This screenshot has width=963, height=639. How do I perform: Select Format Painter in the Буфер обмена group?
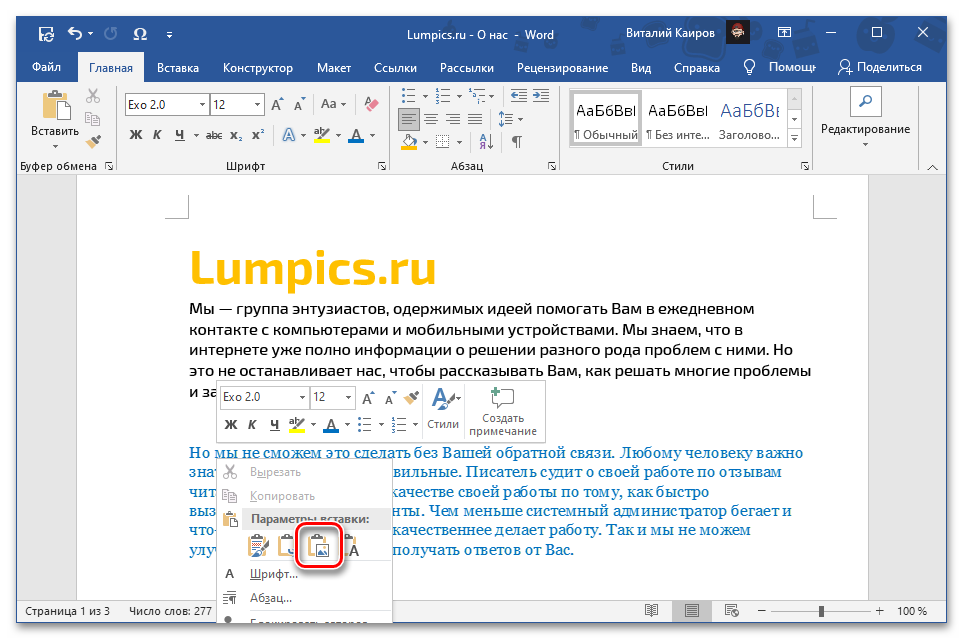pyautogui.click(x=93, y=142)
